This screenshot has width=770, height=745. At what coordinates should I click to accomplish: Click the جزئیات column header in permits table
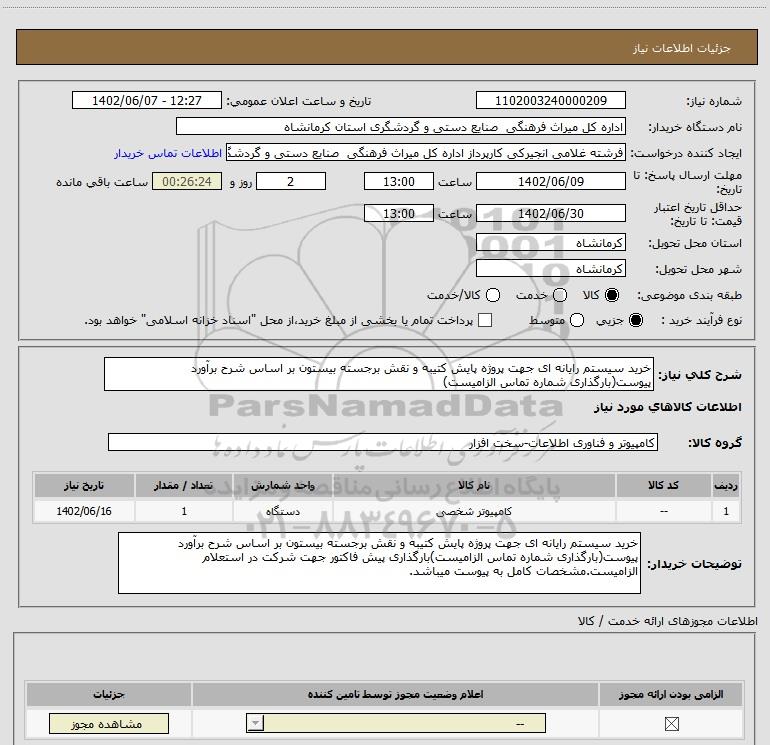pyautogui.click(x=109, y=694)
